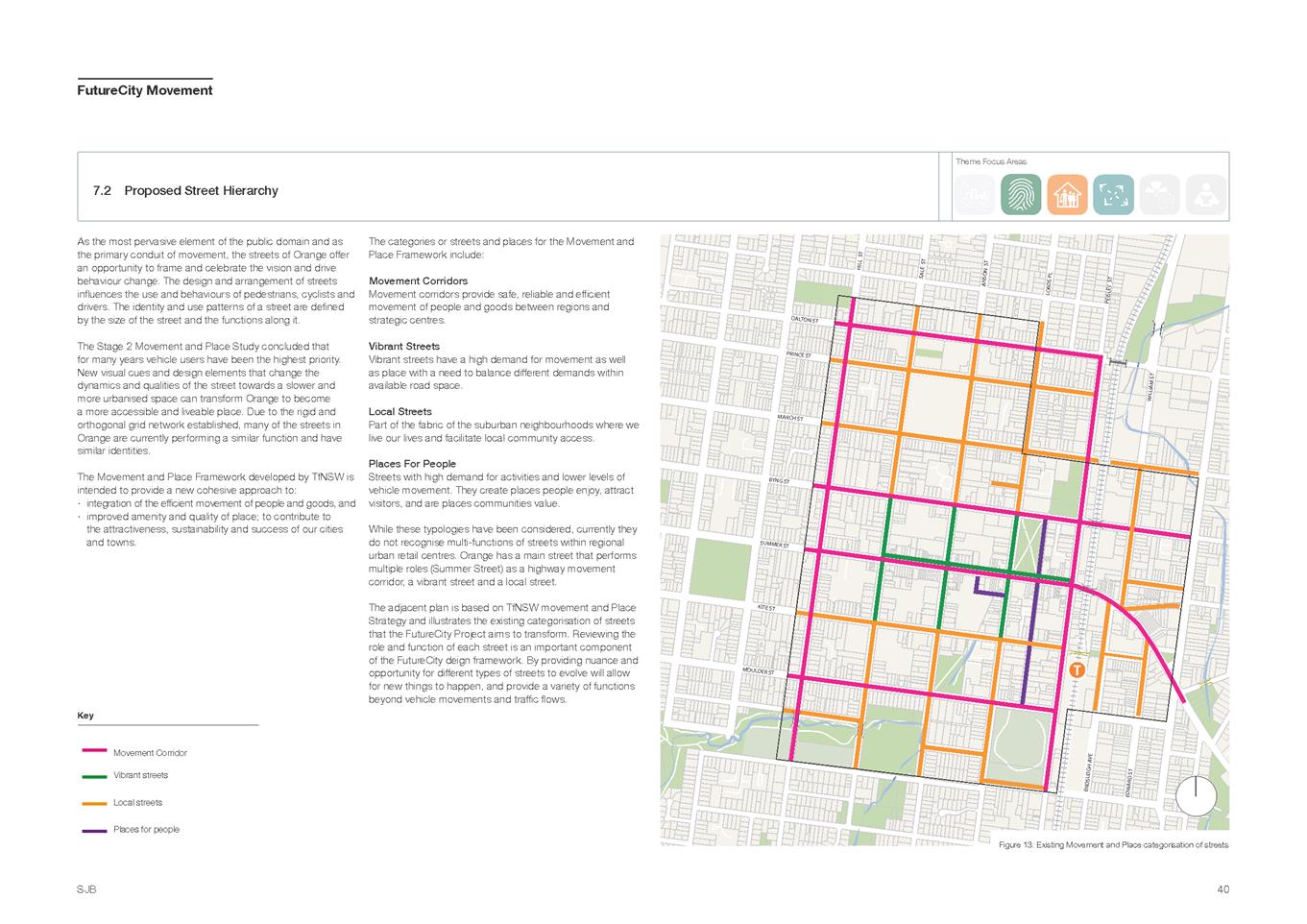Click the Movement Corridors subheading
The height and width of the screenshot is (924, 1307).
pos(419,280)
